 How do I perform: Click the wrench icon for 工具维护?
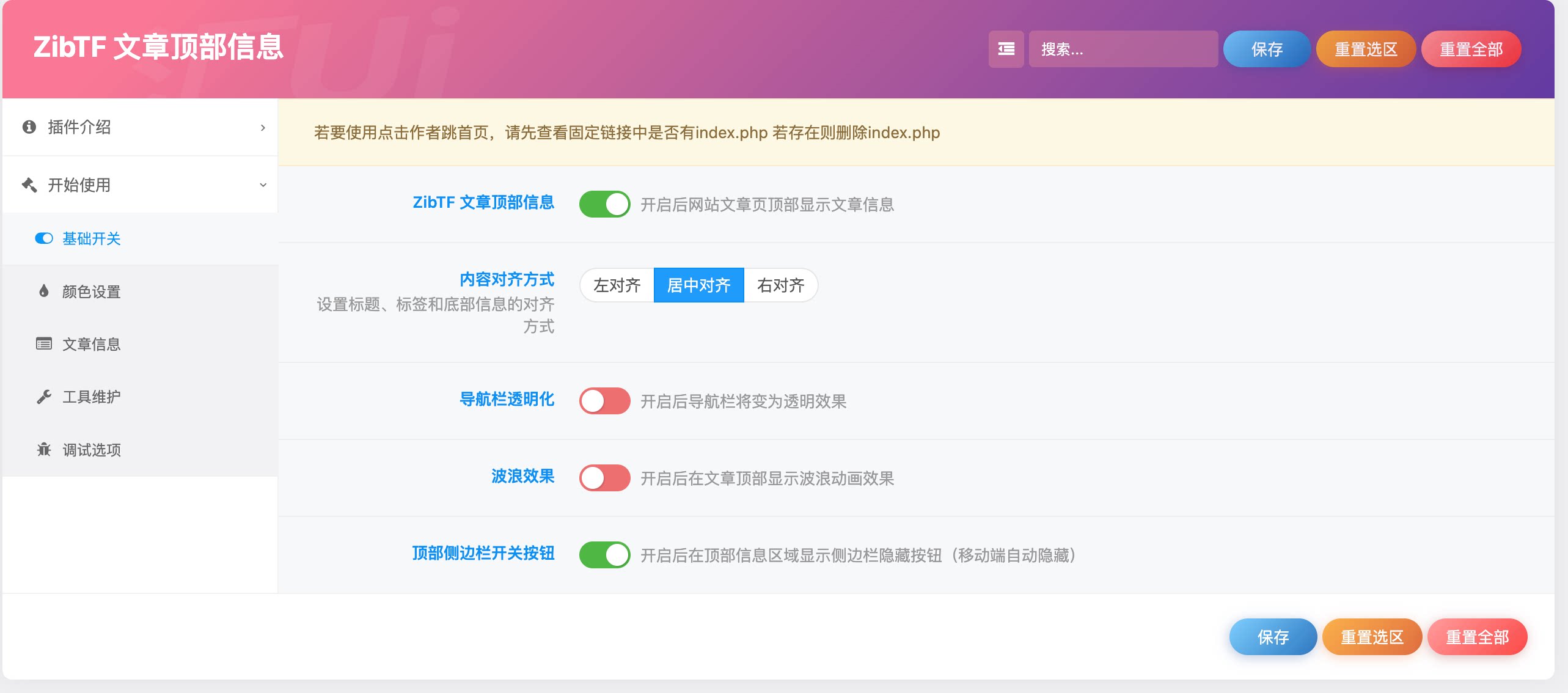click(43, 397)
